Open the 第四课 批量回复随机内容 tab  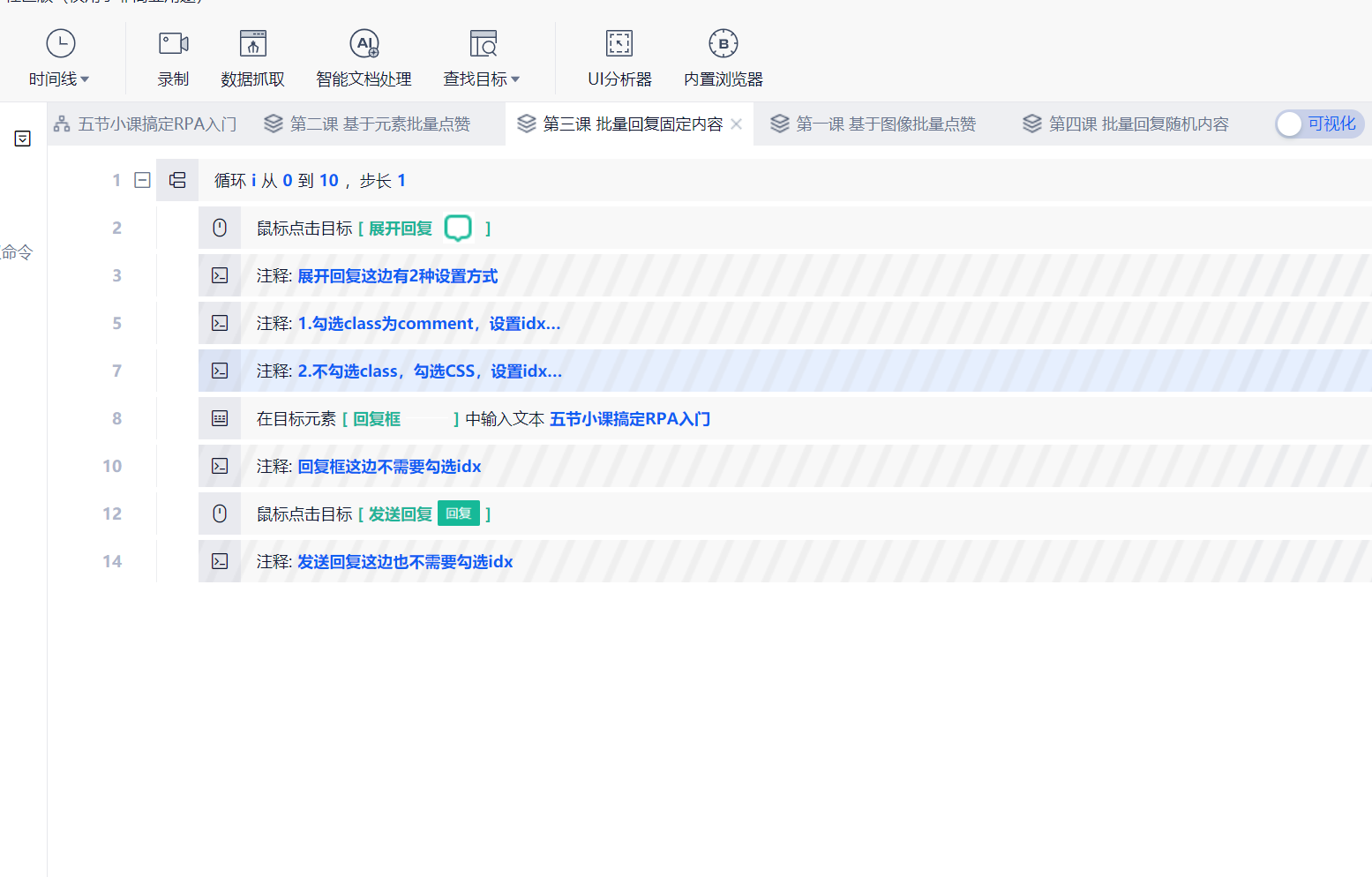pyautogui.click(x=1125, y=124)
